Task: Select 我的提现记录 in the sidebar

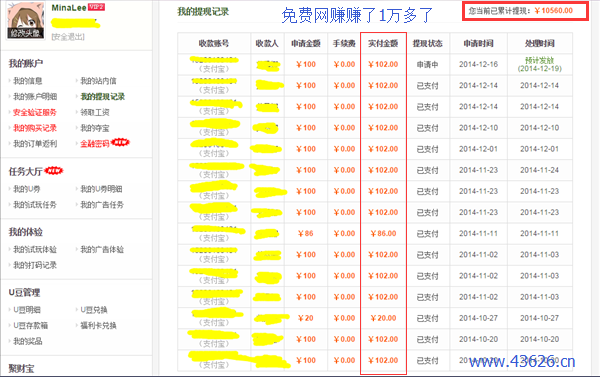Action: [103, 96]
